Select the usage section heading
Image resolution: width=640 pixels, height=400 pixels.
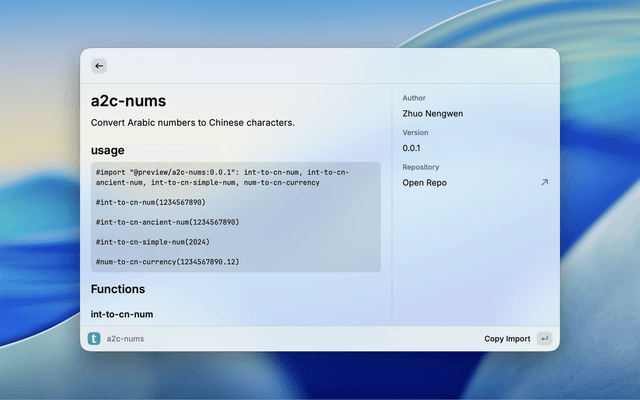(108, 150)
